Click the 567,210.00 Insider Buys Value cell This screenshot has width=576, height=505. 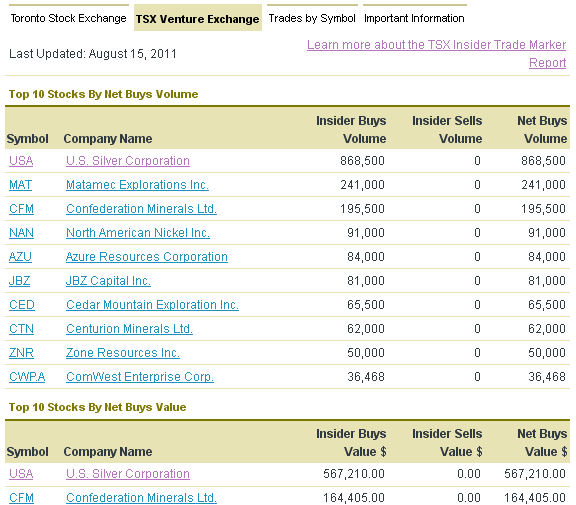point(354,474)
